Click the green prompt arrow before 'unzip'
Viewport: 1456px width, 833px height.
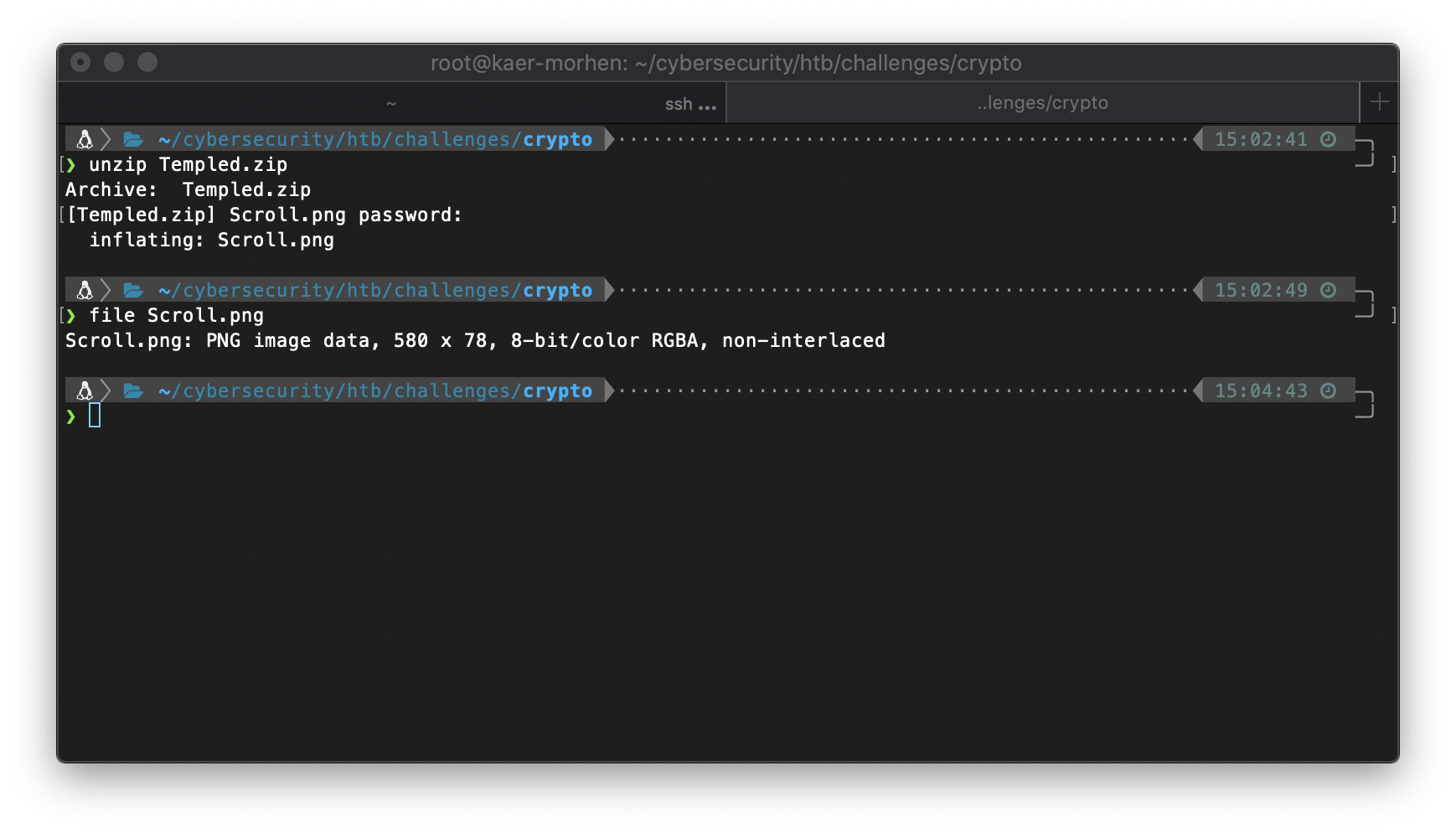tap(71, 164)
